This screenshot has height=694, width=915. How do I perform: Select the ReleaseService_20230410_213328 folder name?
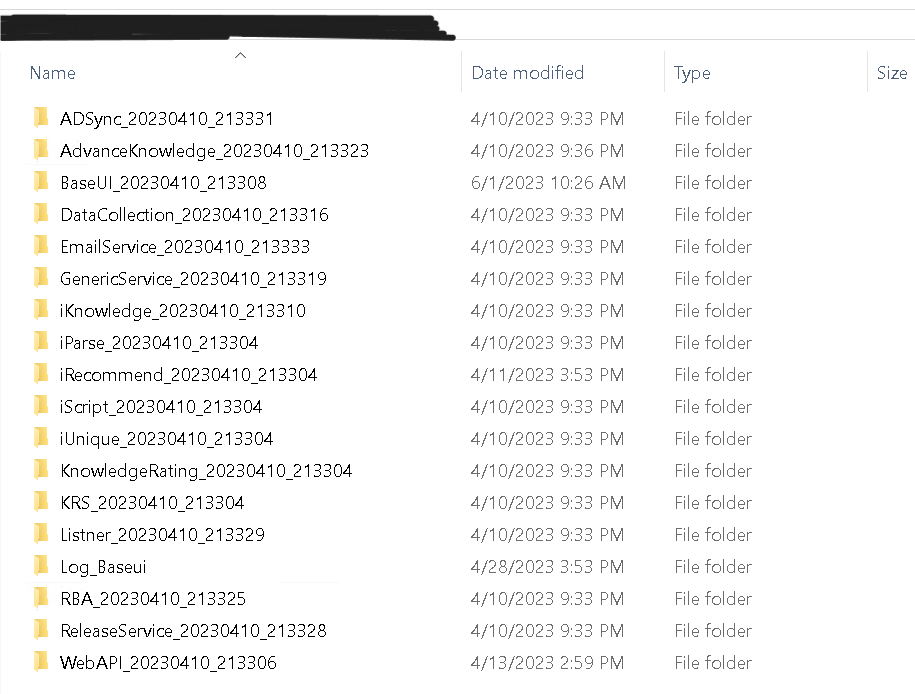coord(193,631)
